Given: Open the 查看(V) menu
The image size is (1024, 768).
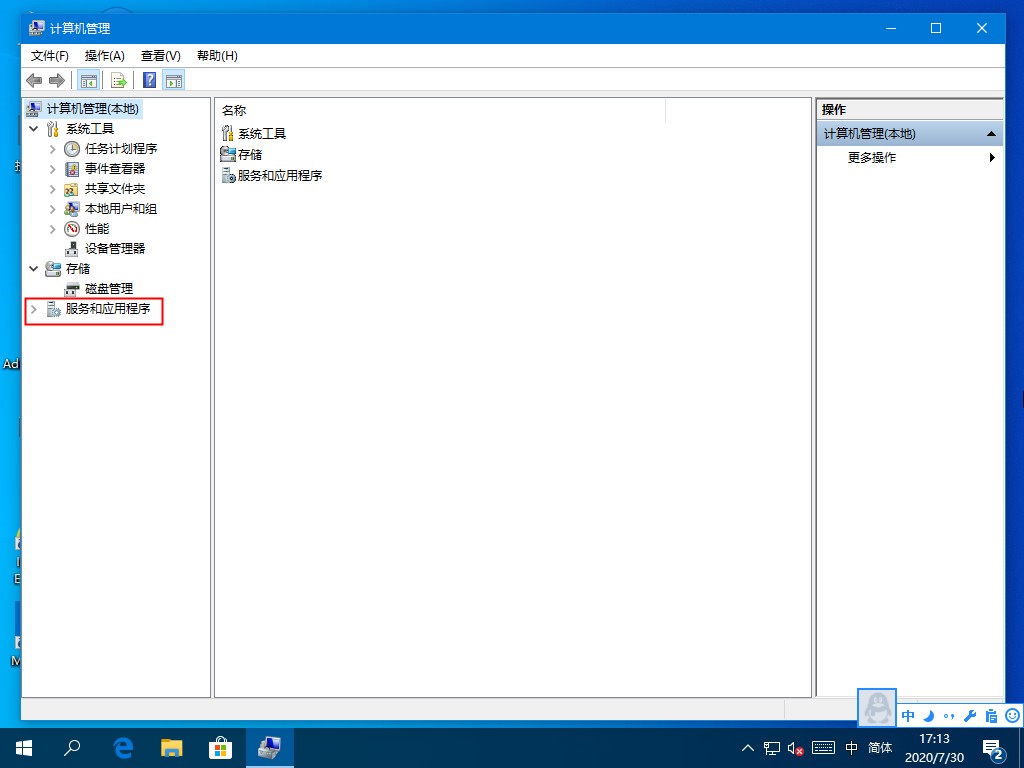Looking at the screenshot, I should click(159, 56).
